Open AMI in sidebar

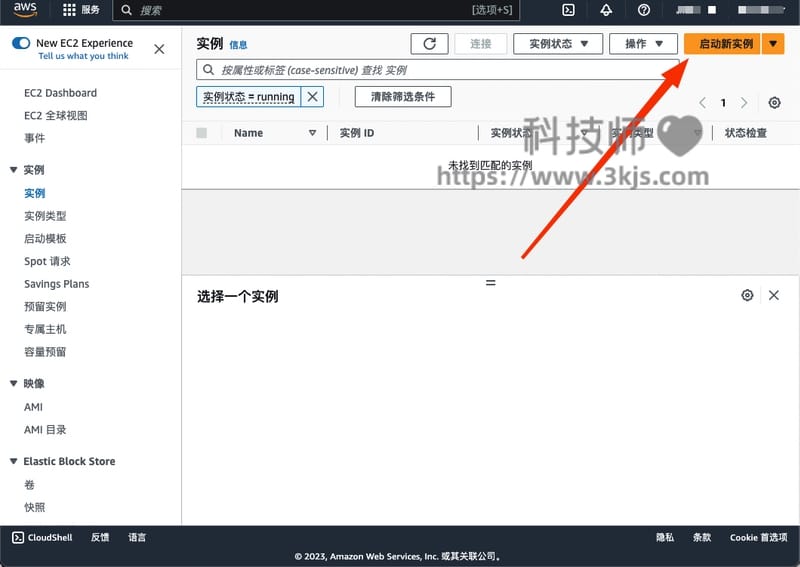click(x=33, y=407)
